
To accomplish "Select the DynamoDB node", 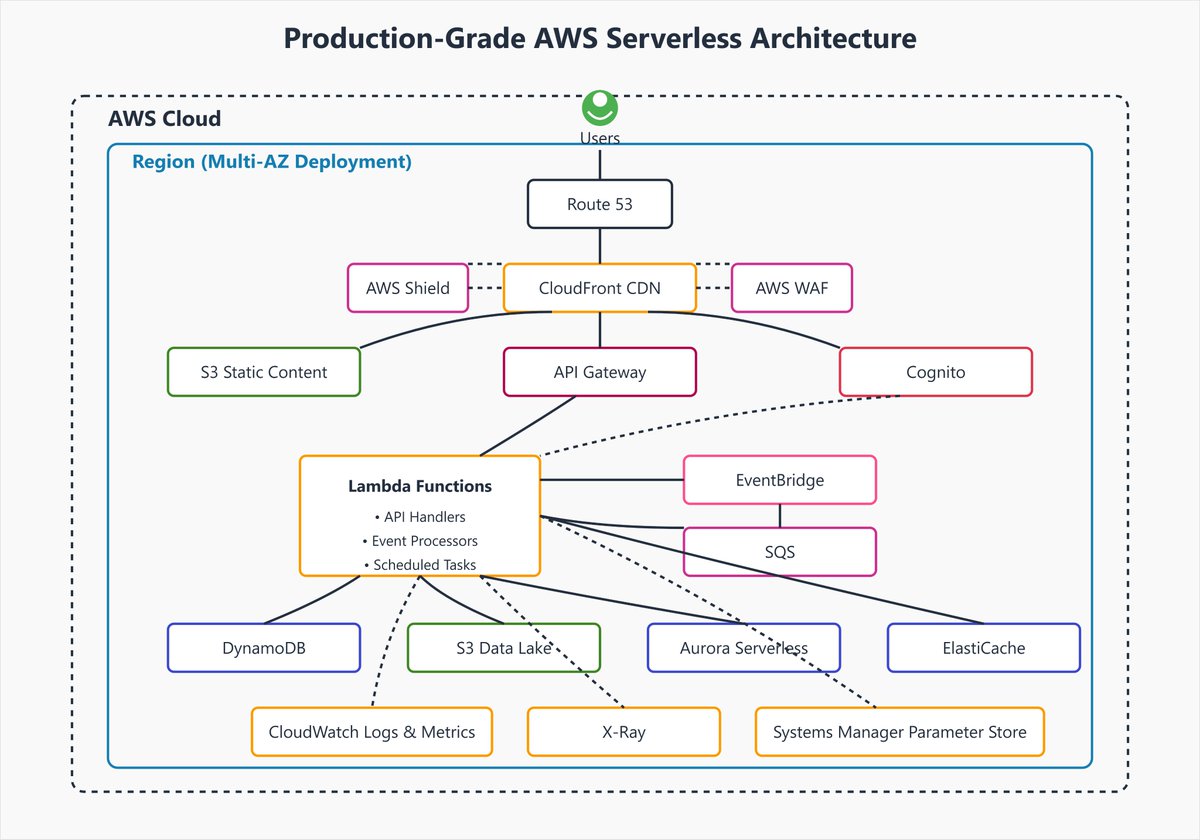I will 263,648.
